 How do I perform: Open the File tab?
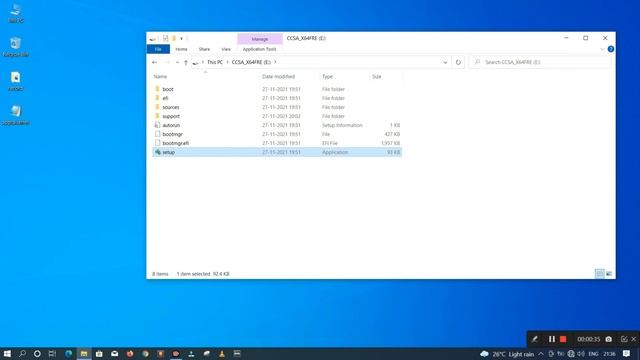point(158,49)
